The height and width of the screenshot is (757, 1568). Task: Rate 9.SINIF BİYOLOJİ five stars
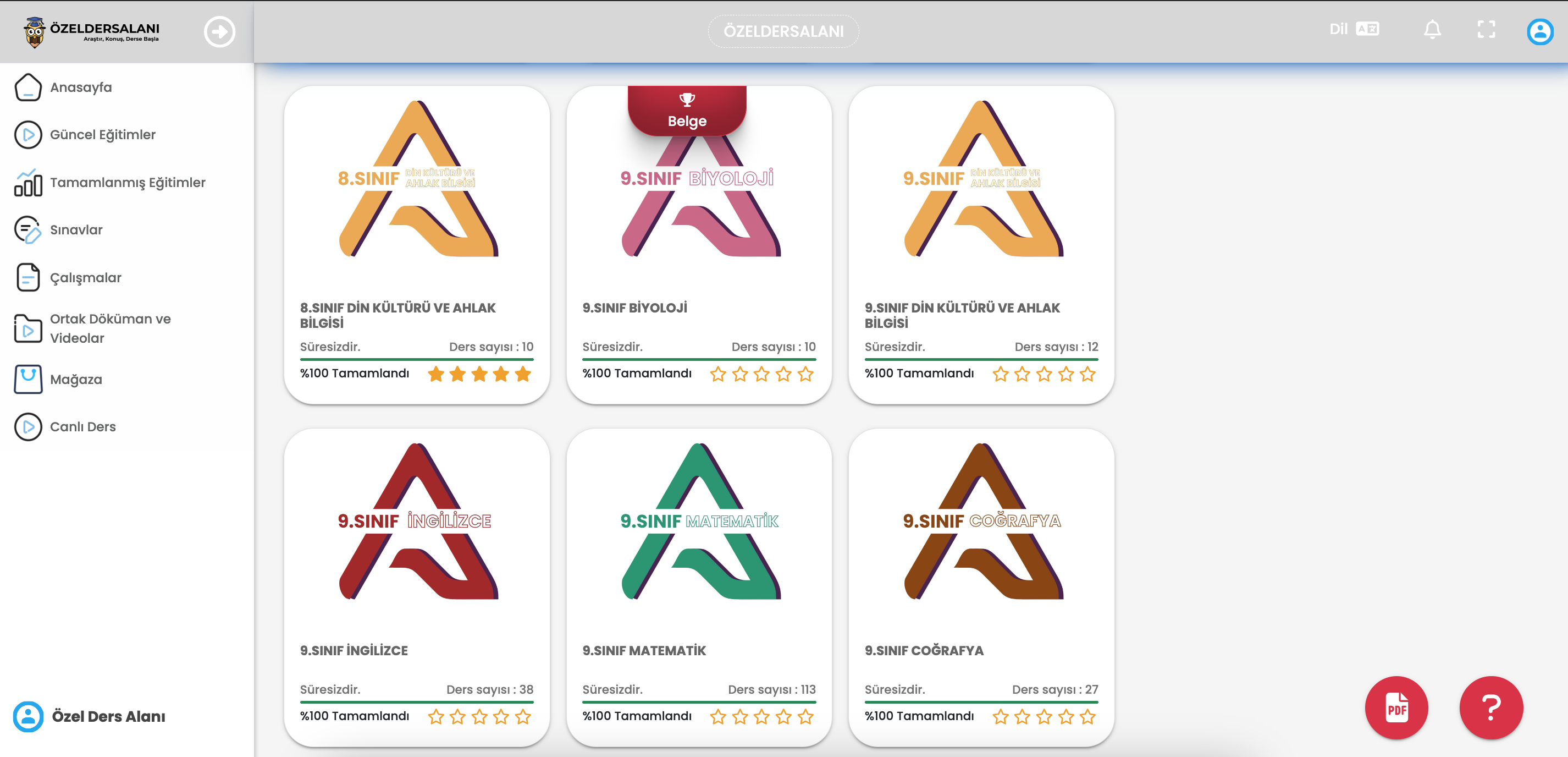(x=805, y=374)
